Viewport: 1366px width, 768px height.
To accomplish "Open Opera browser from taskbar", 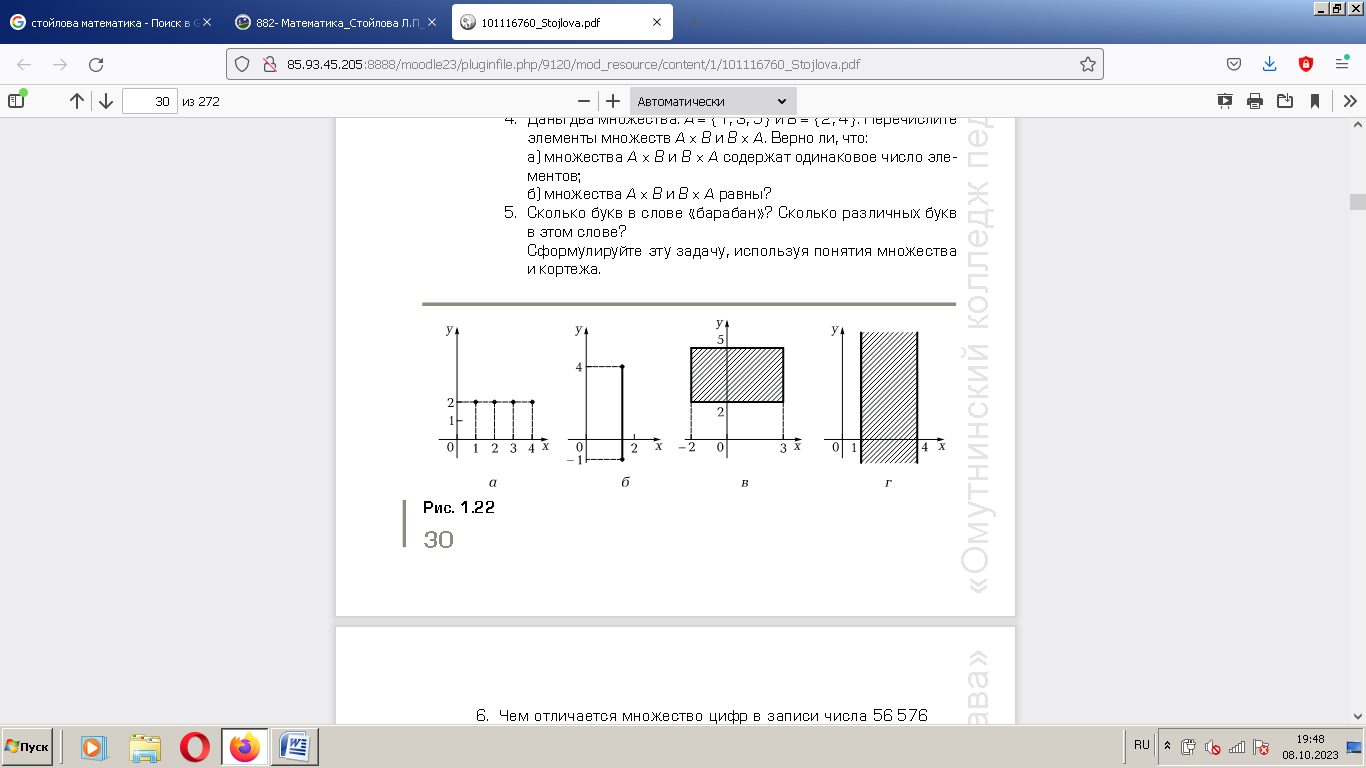I will click(195, 747).
